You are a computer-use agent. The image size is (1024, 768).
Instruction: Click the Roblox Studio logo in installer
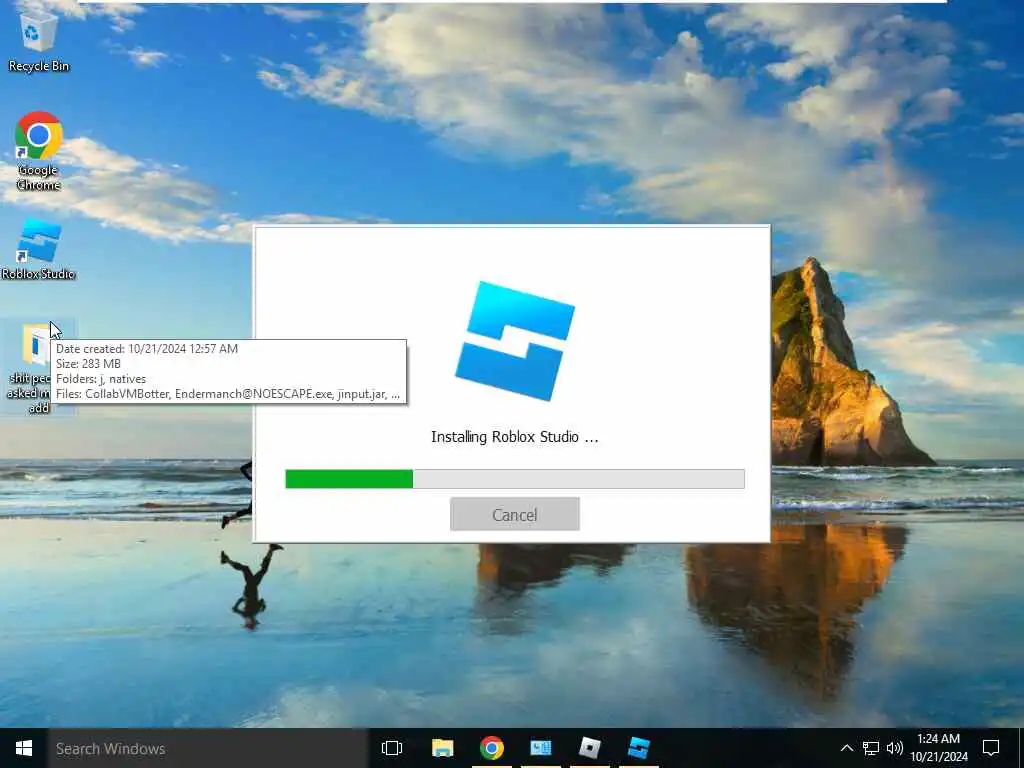515,341
